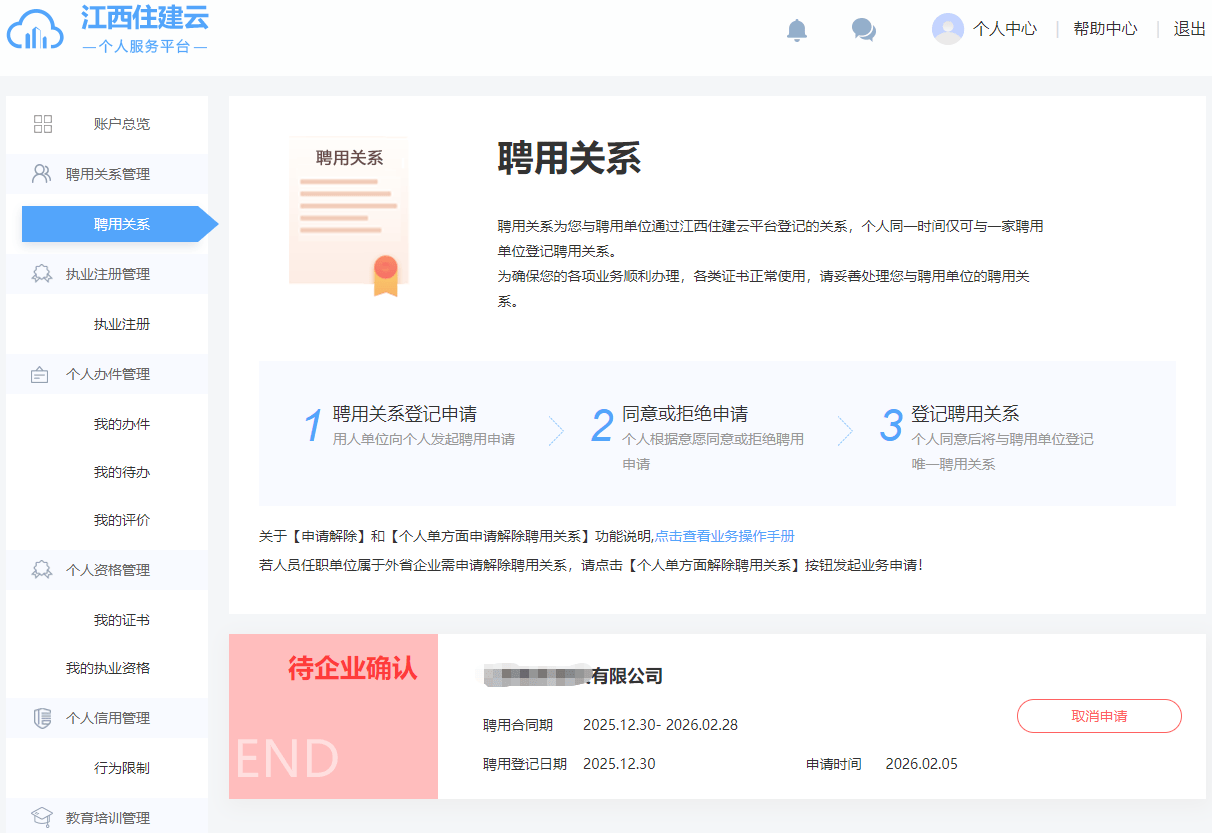
Task: Open the 点击查看业务操作手册 link
Action: point(727,537)
